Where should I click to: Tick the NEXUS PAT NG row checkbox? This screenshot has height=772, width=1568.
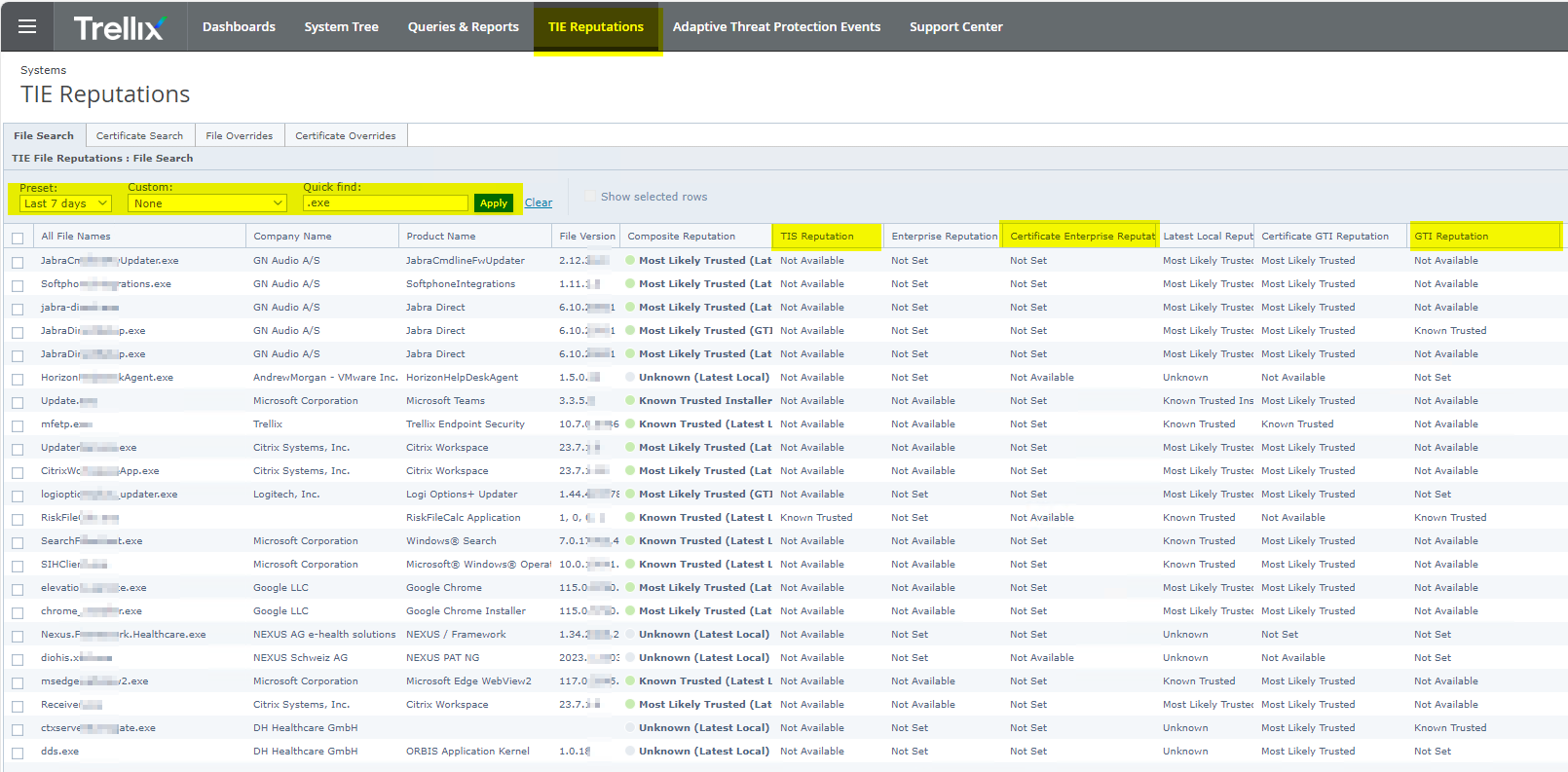pos(18,659)
